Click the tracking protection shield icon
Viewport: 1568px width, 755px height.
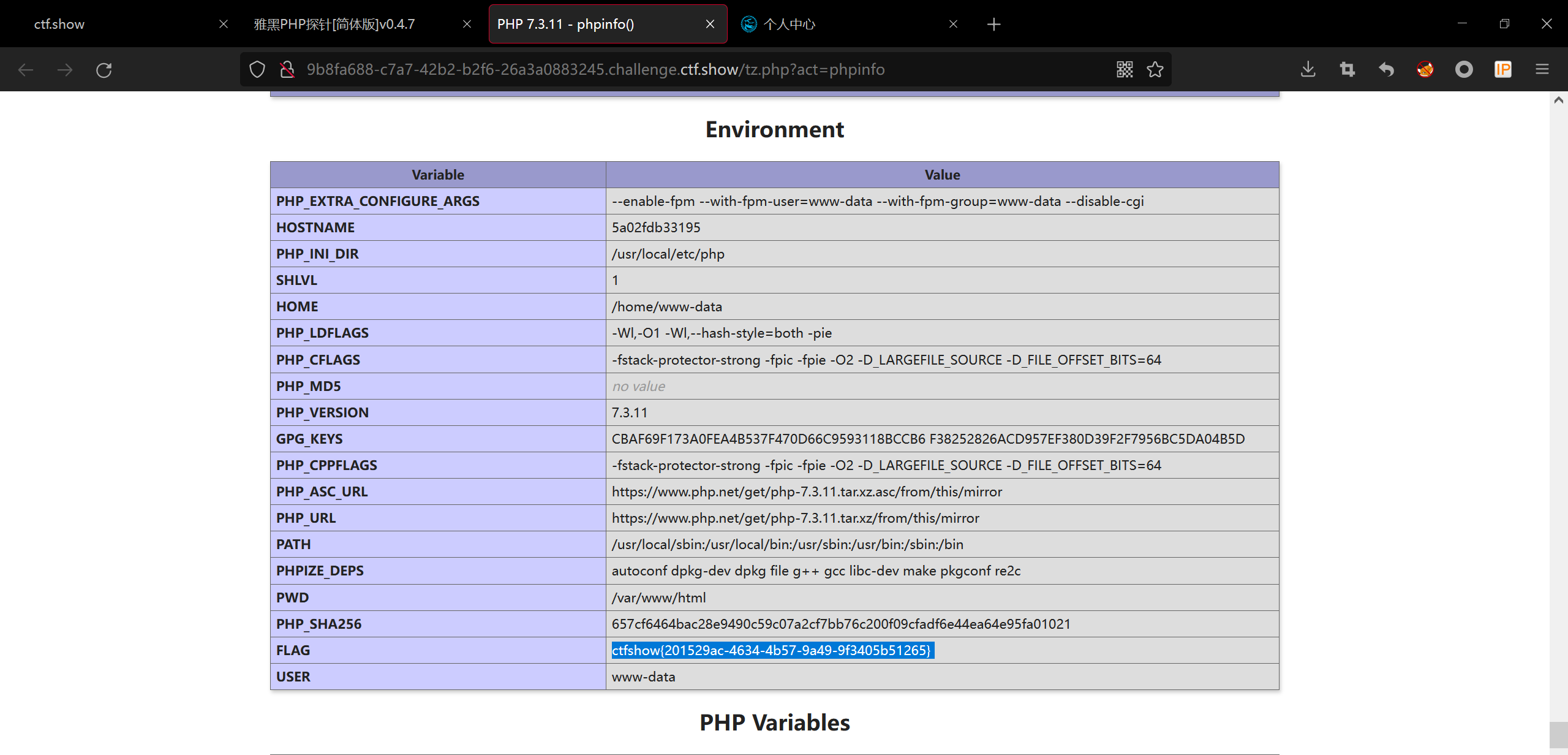point(257,70)
